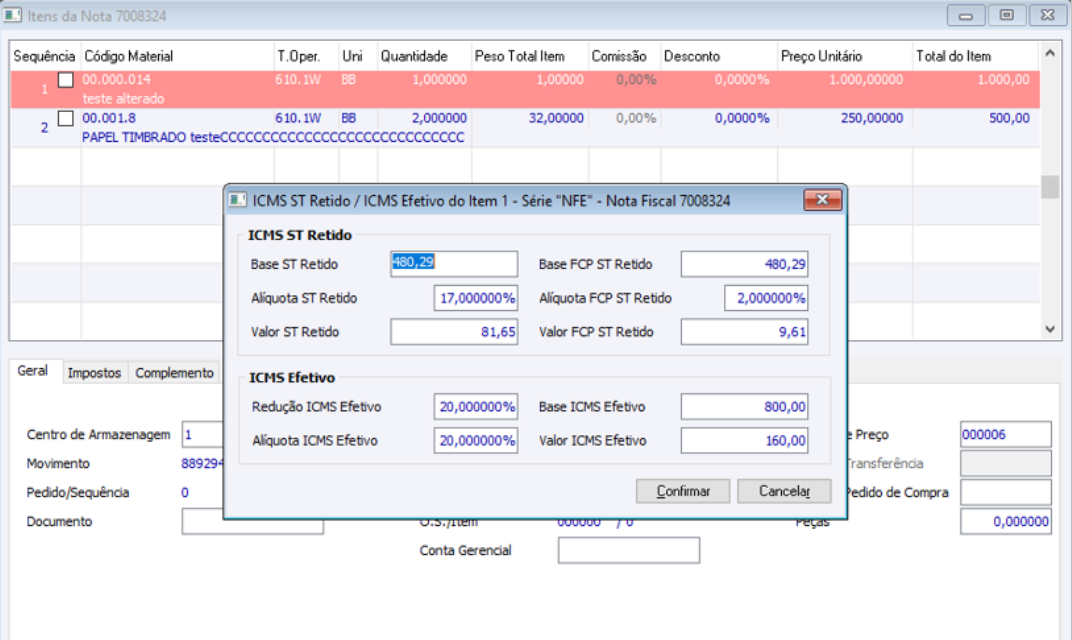Close the Itens da Nota window

pyautogui.click(x=1047, y=15)
